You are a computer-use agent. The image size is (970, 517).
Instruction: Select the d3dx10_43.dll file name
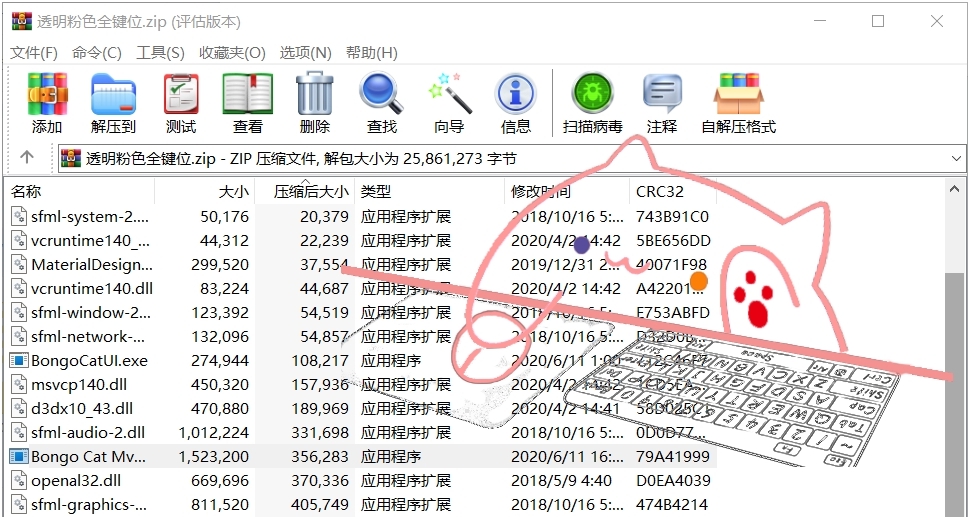[82, 409]
